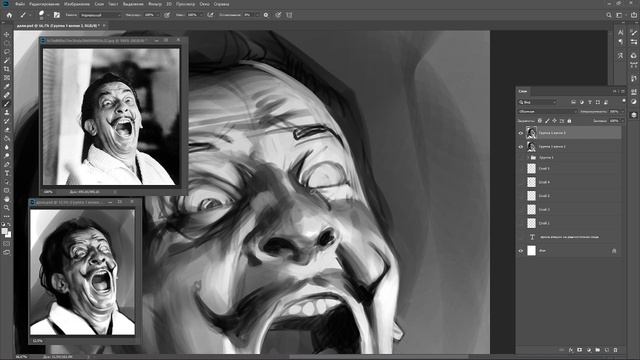Select the Lasso tool
This screenshot has height=360, width=640.
point(7,52)
